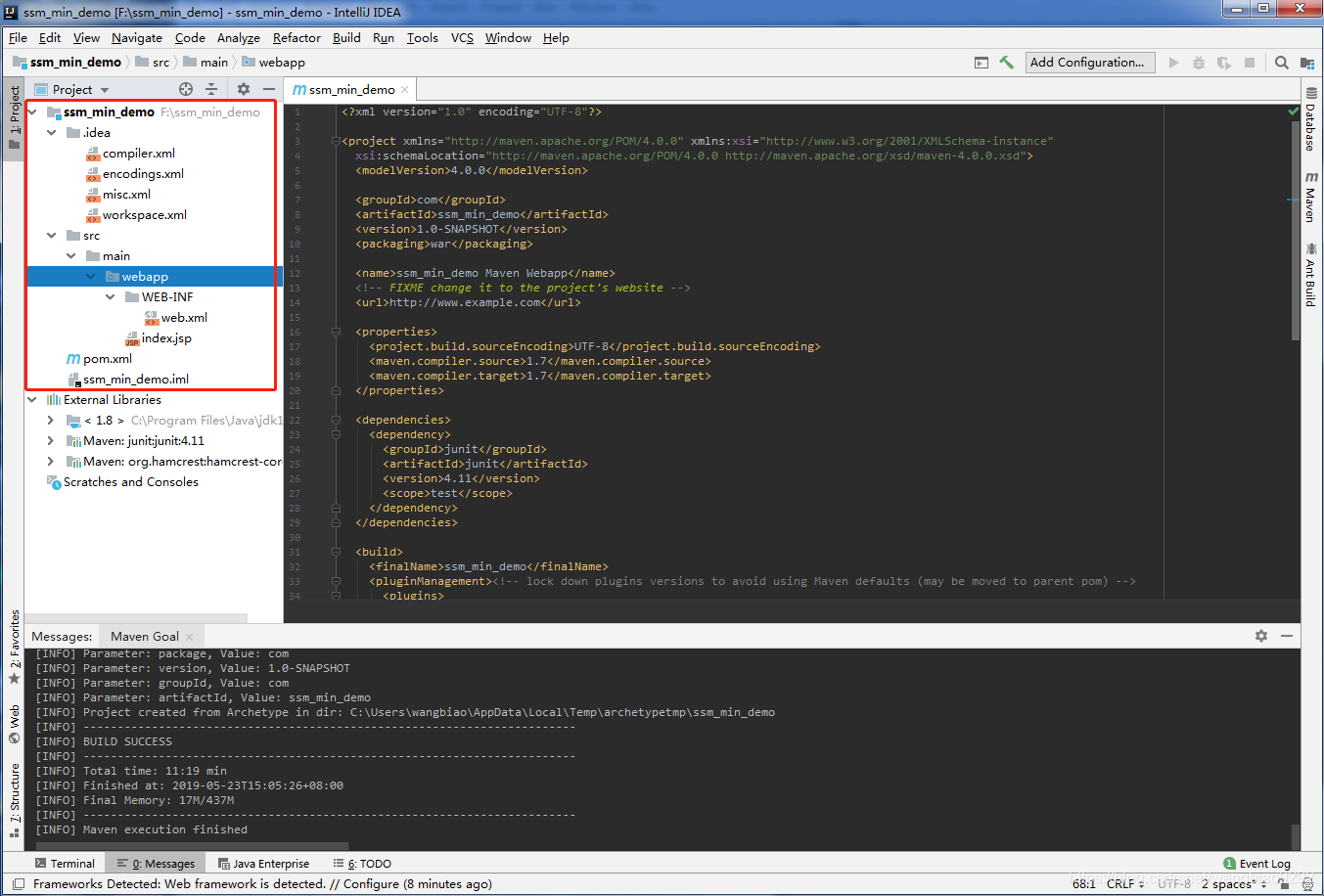Collapse the src folder
Image resolution: width=1324 pixels, height=896 pixels.
click(52, 235)
